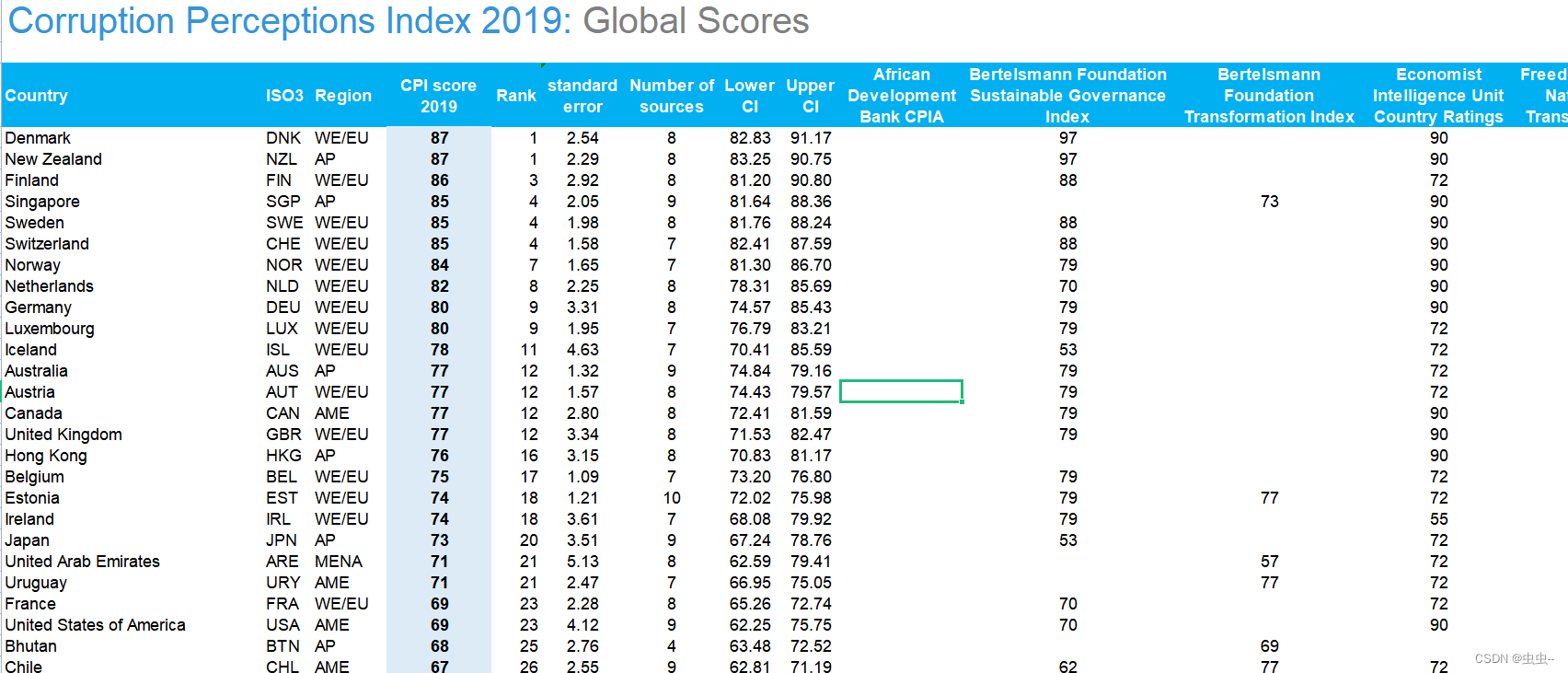
Task: Select the CPI score 73 for Japan
Action: (x=440, y=540)
